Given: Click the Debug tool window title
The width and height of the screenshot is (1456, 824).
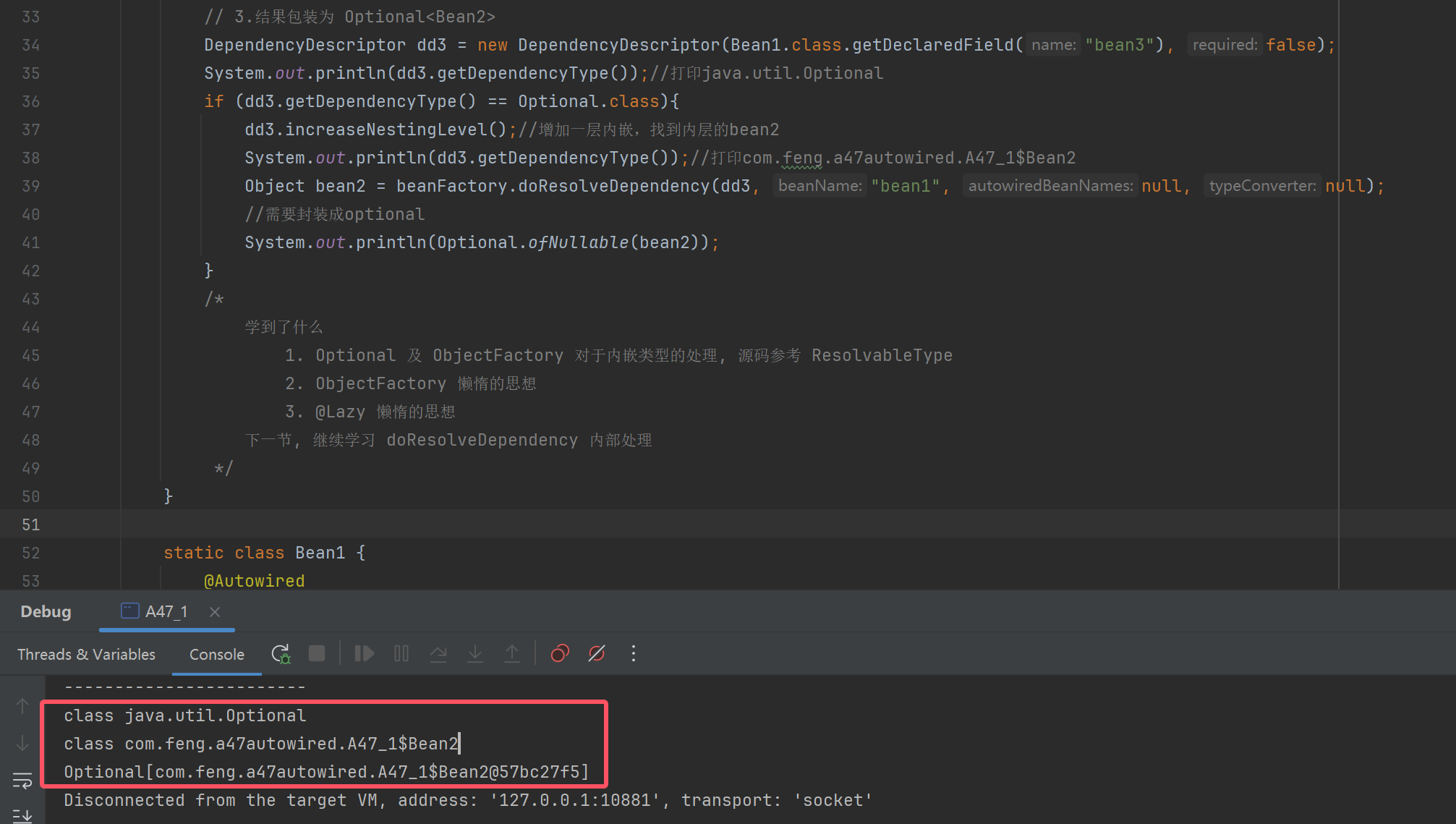Looking at the screenshot, I should [46, 612].
